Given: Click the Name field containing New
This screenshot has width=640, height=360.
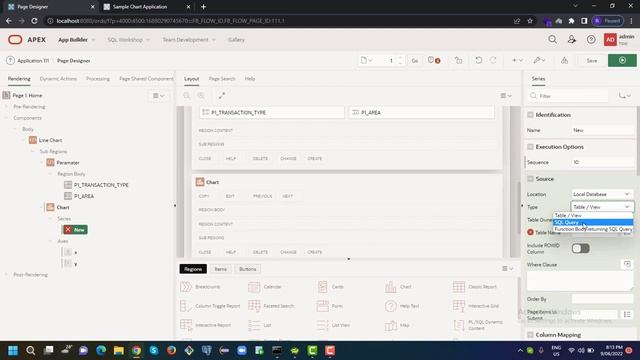Looking at the screenshot, I should pos(602,130).
